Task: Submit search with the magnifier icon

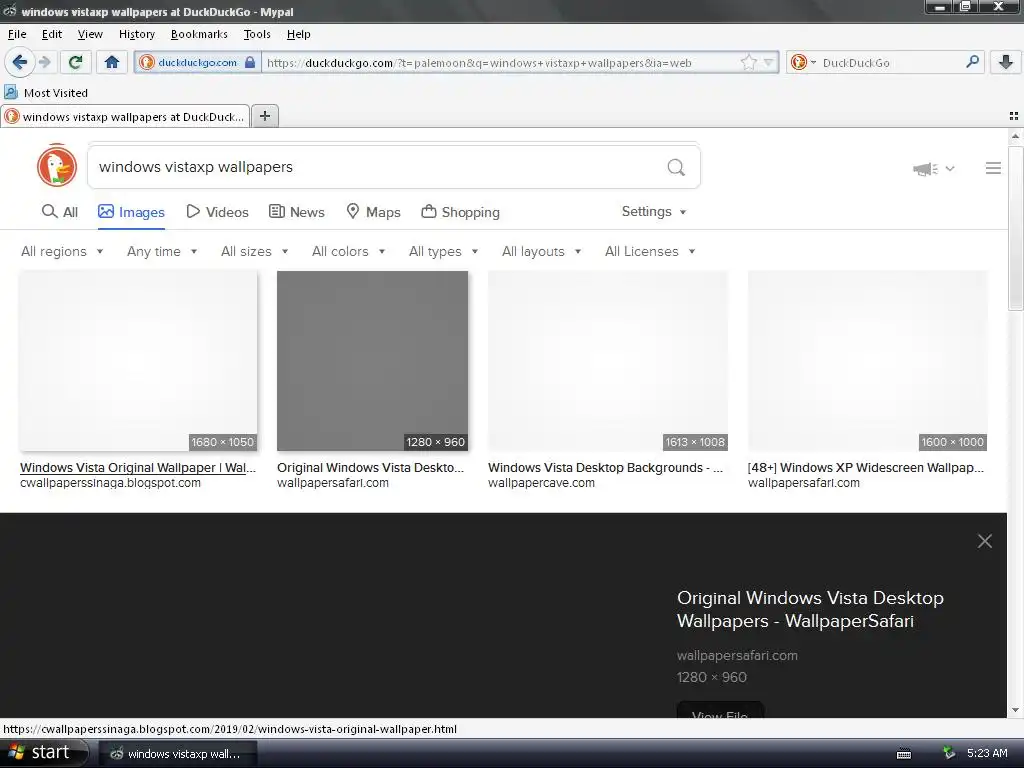Action: point(676,168)
